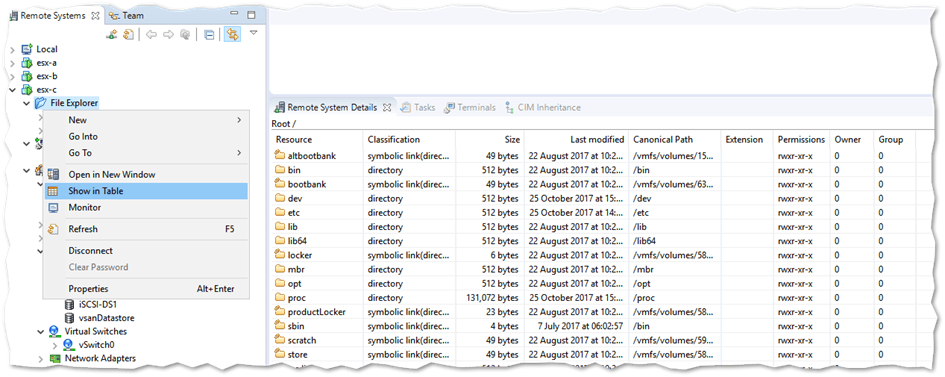This screenshot has width=945, height=377.
Task: Click the Move up one level icon
Action: tap(185, 34)
